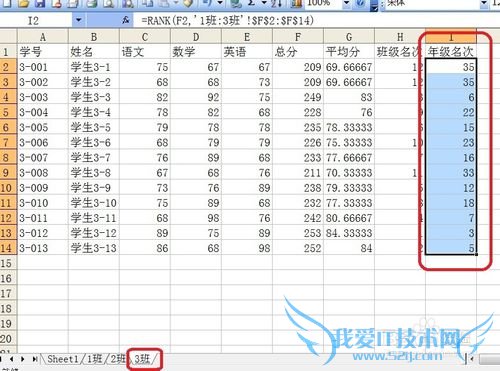
Task: Click the 语文 header cell
Action: (145, 52)
